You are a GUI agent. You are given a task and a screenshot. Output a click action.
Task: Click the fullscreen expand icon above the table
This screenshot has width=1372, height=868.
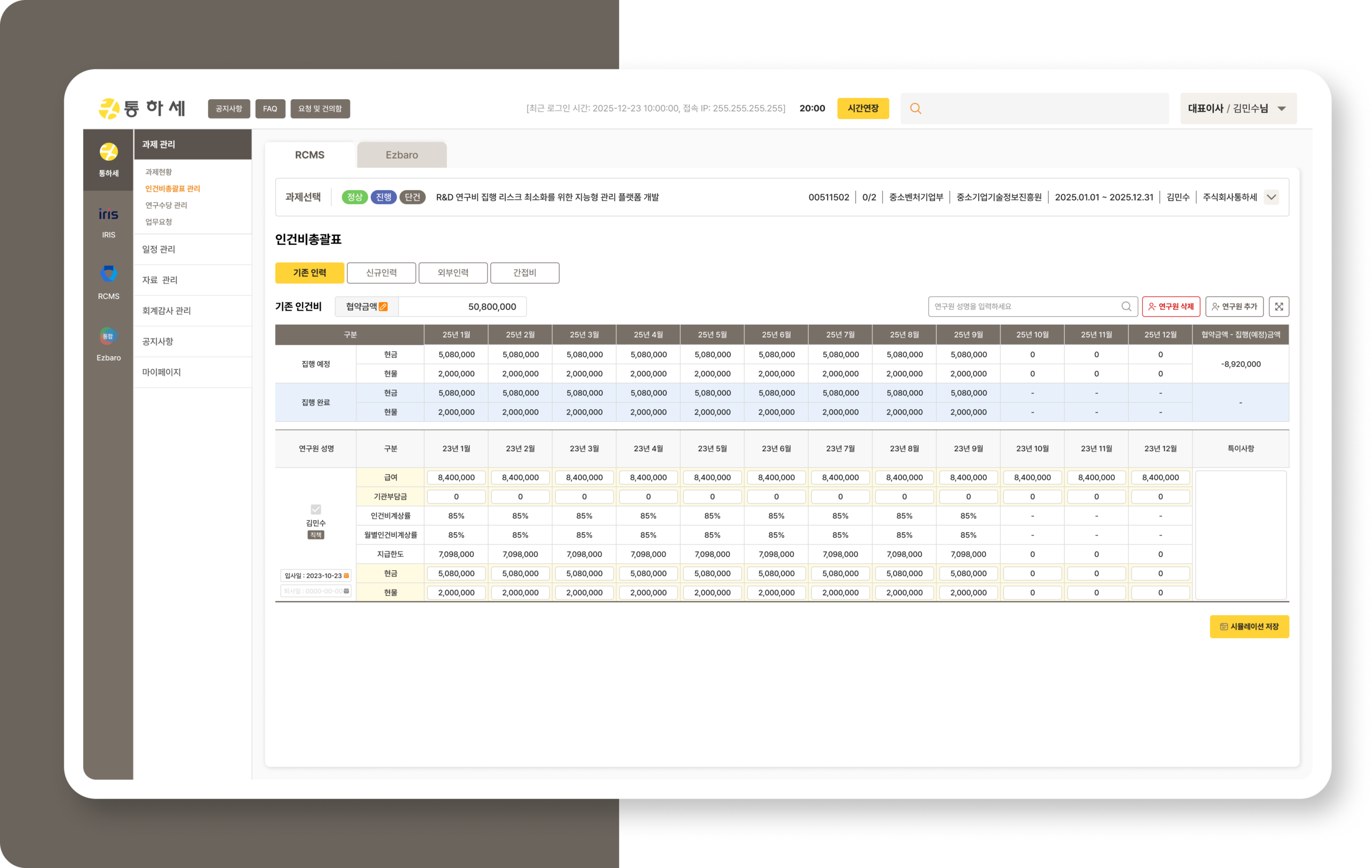point(1279,306)
